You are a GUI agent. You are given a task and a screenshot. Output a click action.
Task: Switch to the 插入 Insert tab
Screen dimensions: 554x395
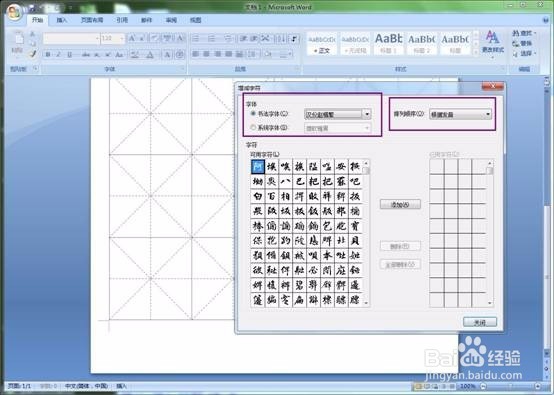click(x=61, y=20)
